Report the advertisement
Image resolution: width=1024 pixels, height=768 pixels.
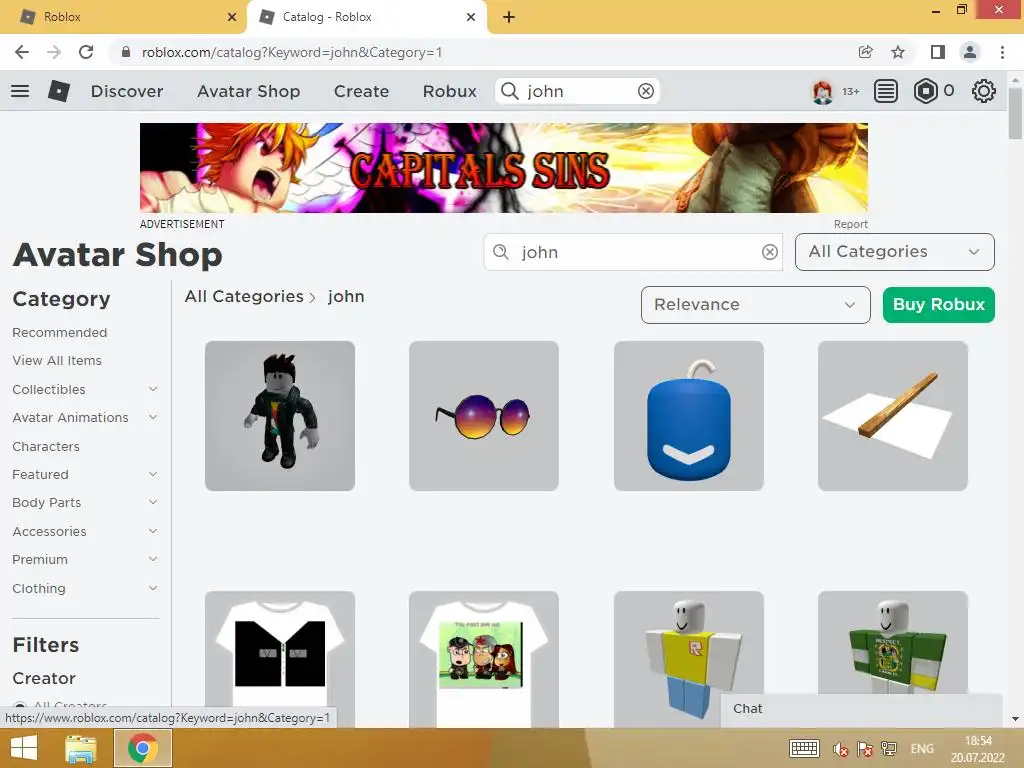point(850,224)
